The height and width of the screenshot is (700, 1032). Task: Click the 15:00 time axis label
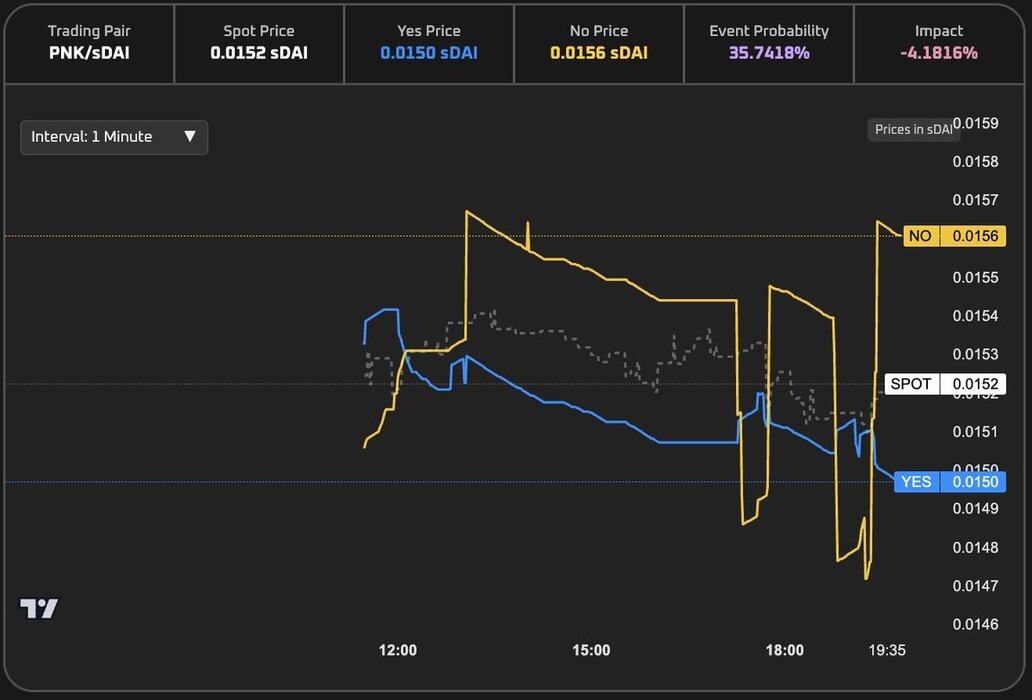[x=591, y=650]
